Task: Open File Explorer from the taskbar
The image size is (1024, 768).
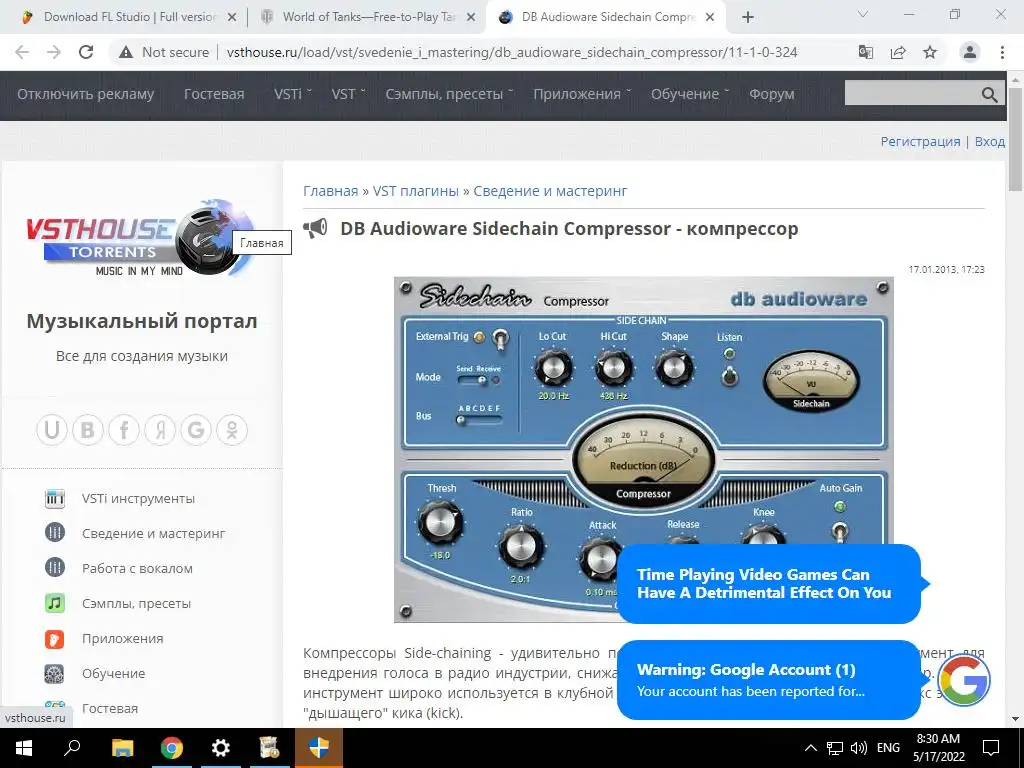Action: [x=122, y=748]
